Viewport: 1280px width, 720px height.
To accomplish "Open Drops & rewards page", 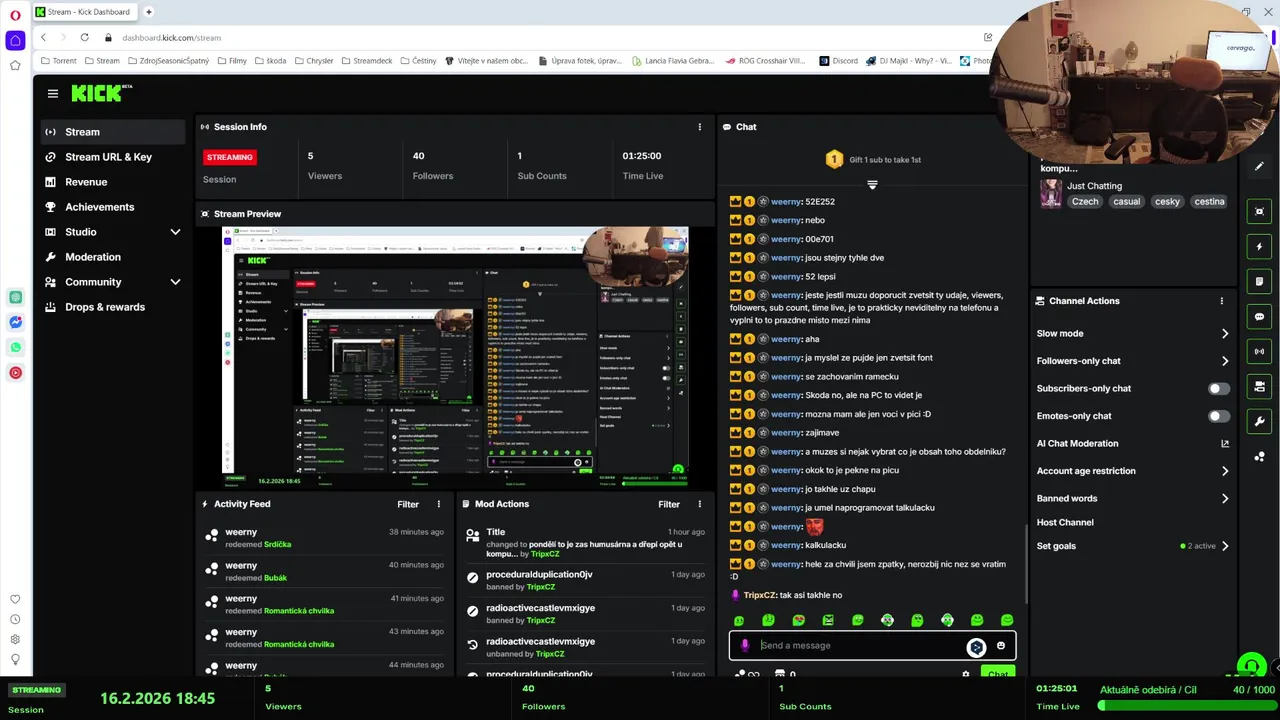I will 113,307.
